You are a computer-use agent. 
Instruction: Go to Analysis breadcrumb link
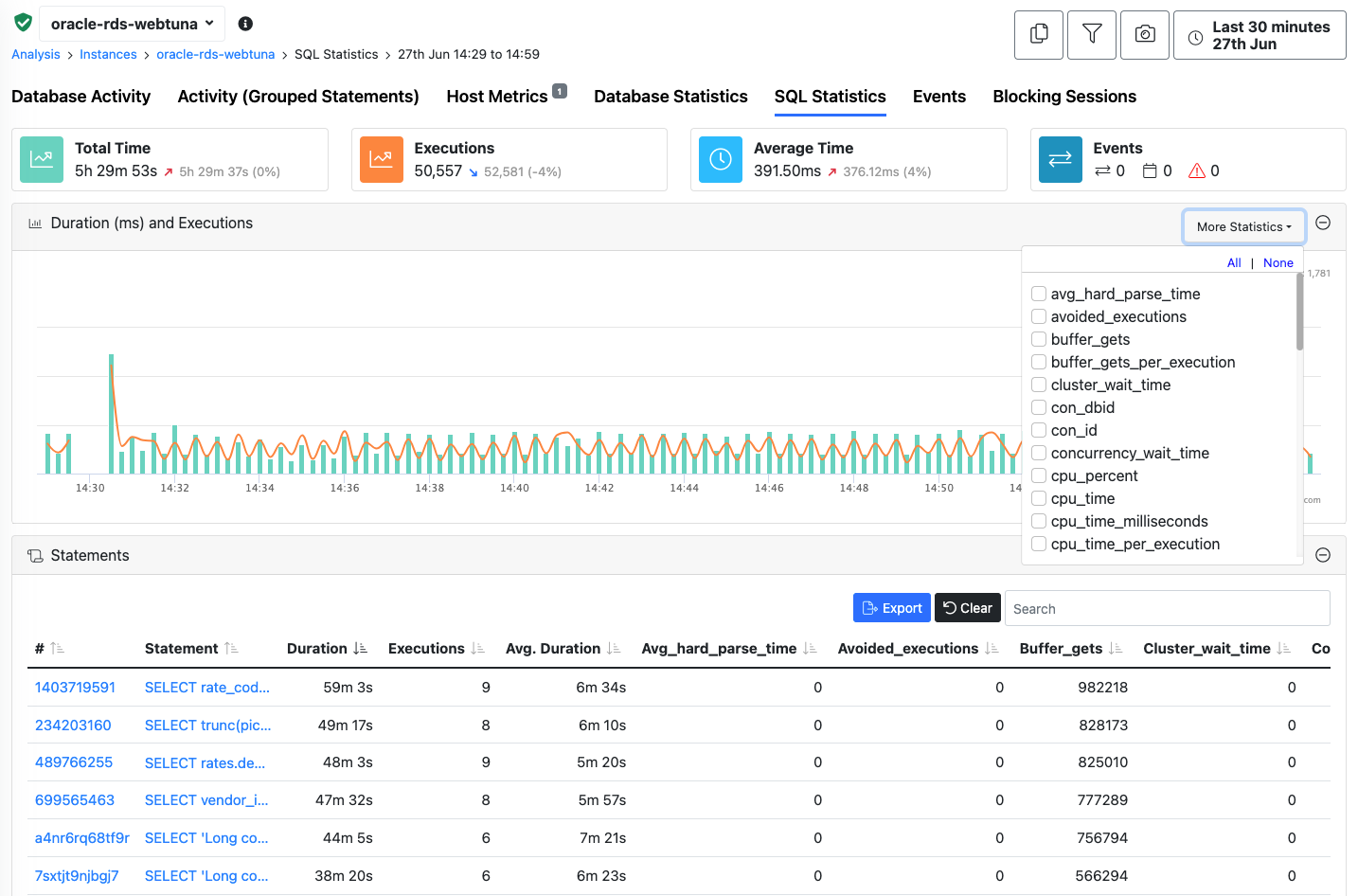point(36,54)
